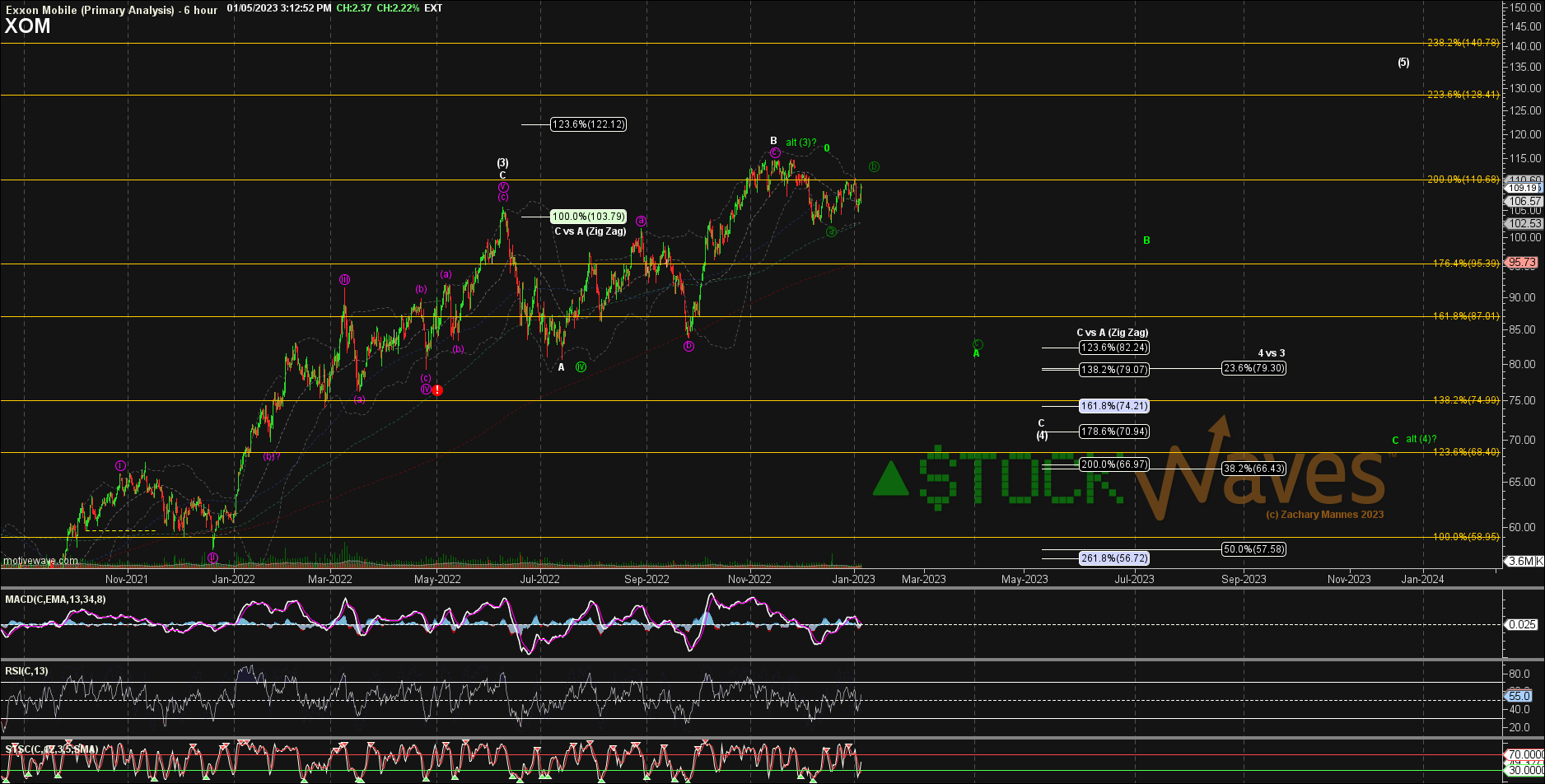Click the 123.6%(122.12) extension label box
Screen dimensions: 1545x784
[x=588, y=124]
